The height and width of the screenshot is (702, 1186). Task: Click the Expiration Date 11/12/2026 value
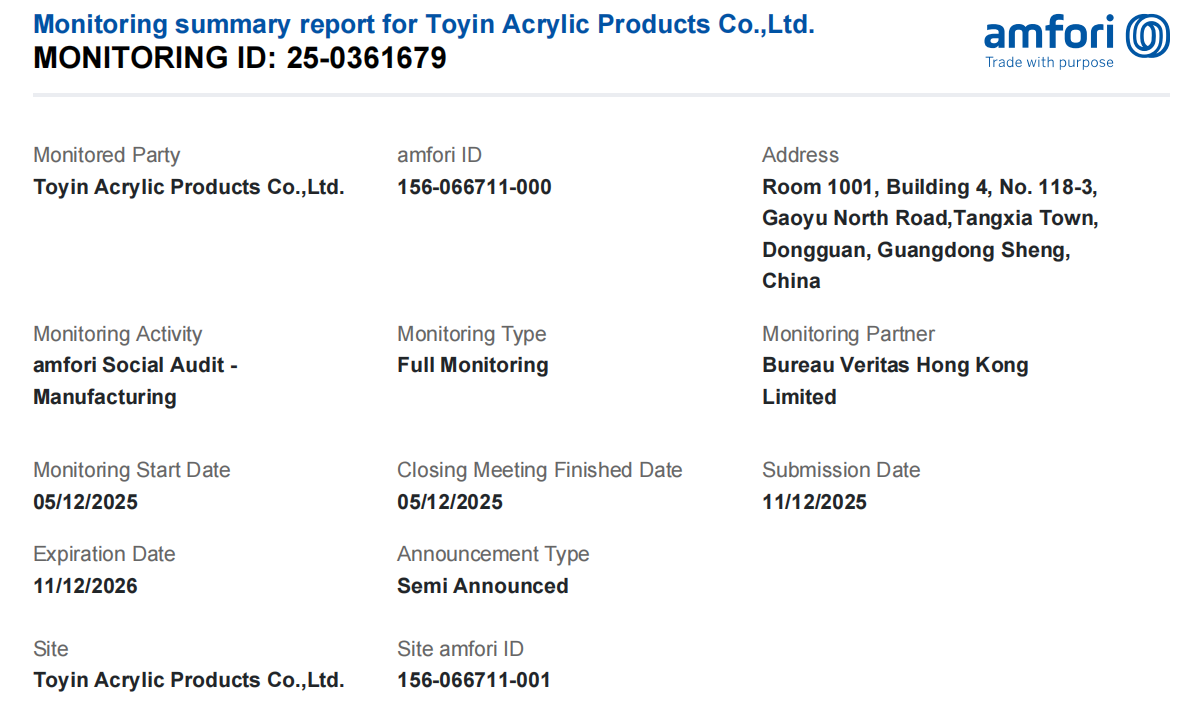coord(86,586)
